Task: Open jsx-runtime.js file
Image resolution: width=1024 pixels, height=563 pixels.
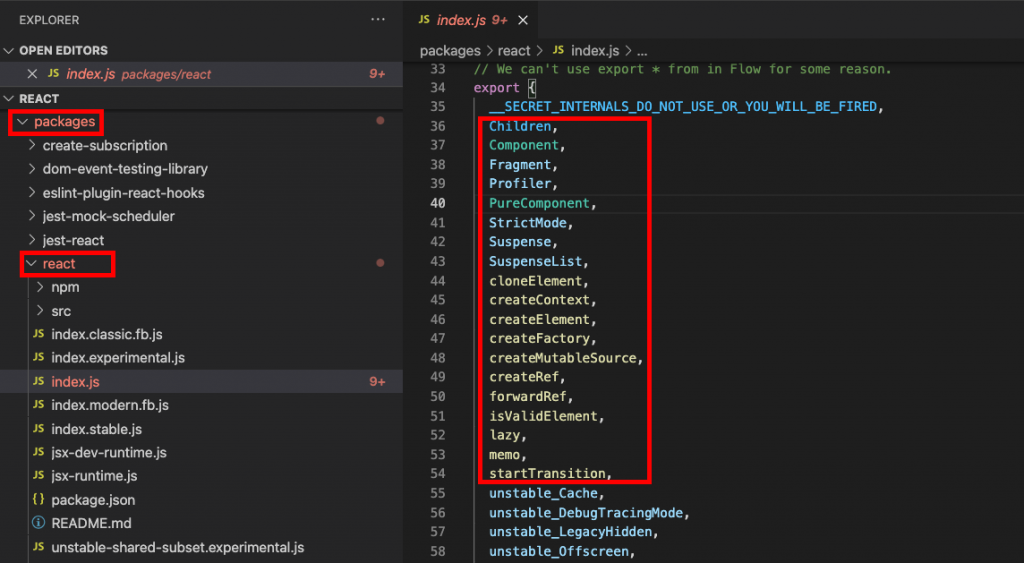Action: tap(94, 476)
